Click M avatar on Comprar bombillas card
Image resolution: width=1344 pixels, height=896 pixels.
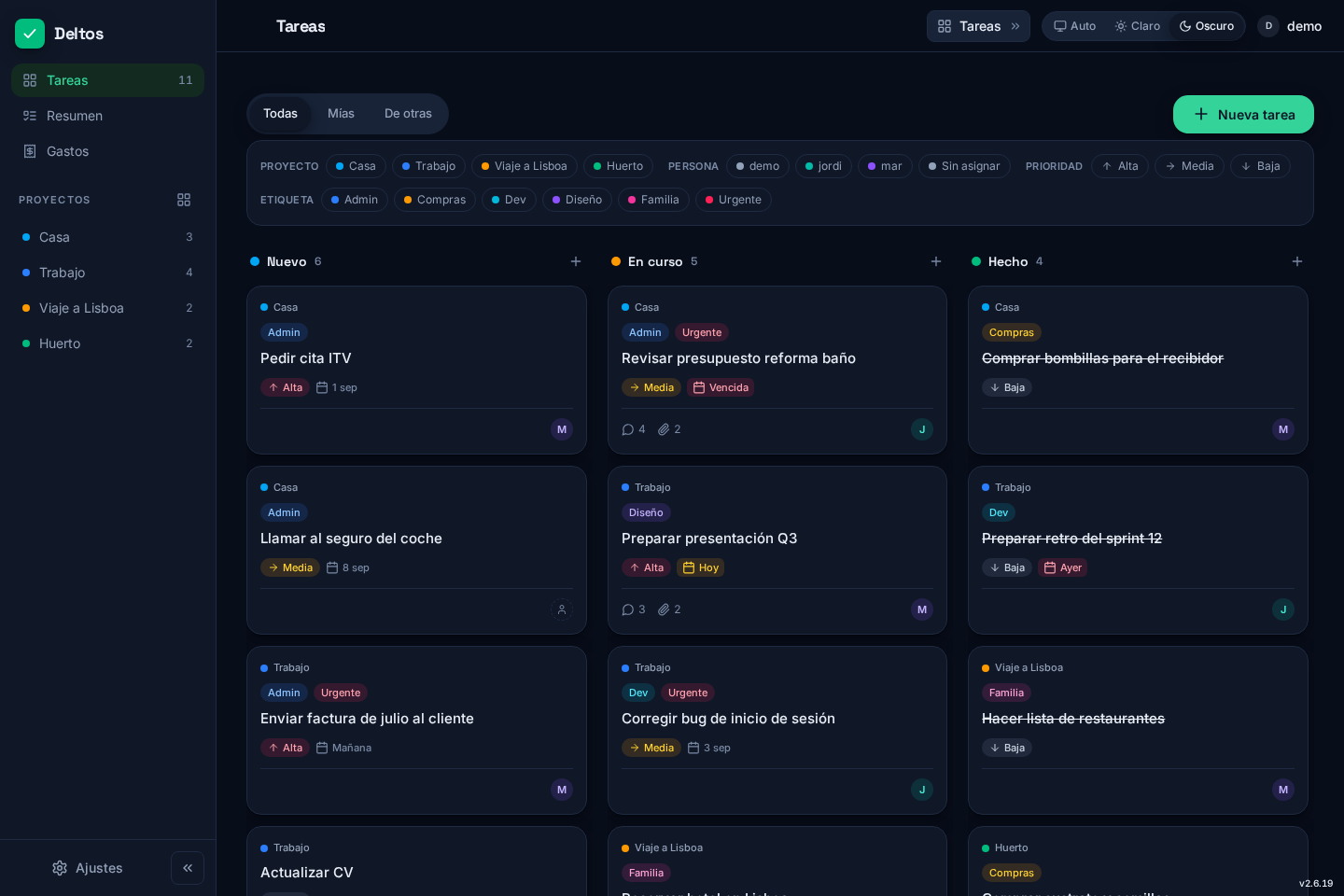pos(1283,429)
